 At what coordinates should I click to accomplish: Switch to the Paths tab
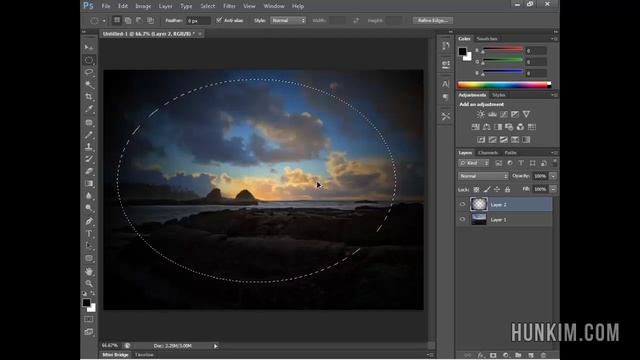[x=511, y=153]
